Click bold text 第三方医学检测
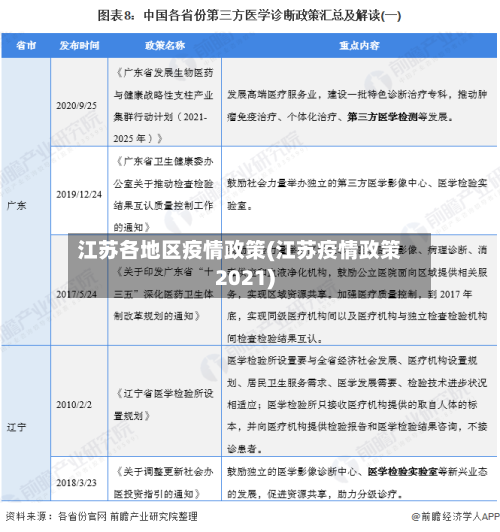The image size is (500, 532). coord(382,117)
